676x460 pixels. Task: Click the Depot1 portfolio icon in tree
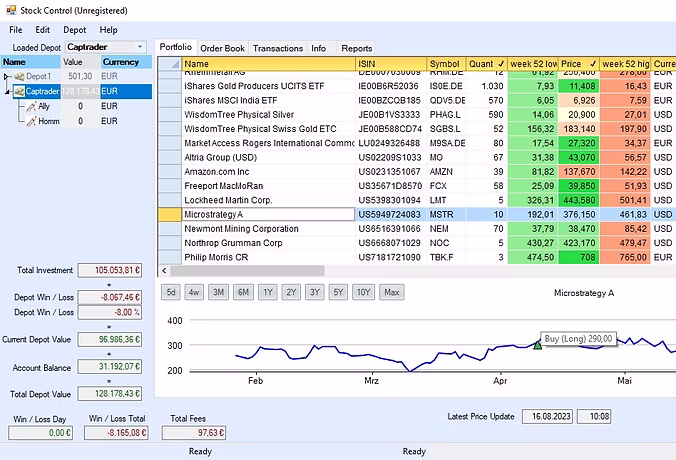coord(18,76)
